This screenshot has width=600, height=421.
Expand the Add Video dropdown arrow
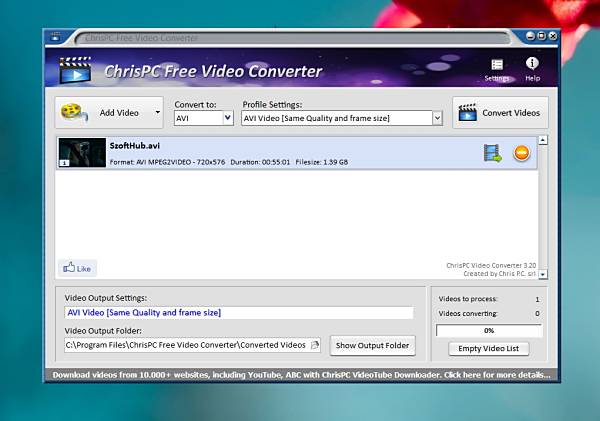[x=158, y=113]
